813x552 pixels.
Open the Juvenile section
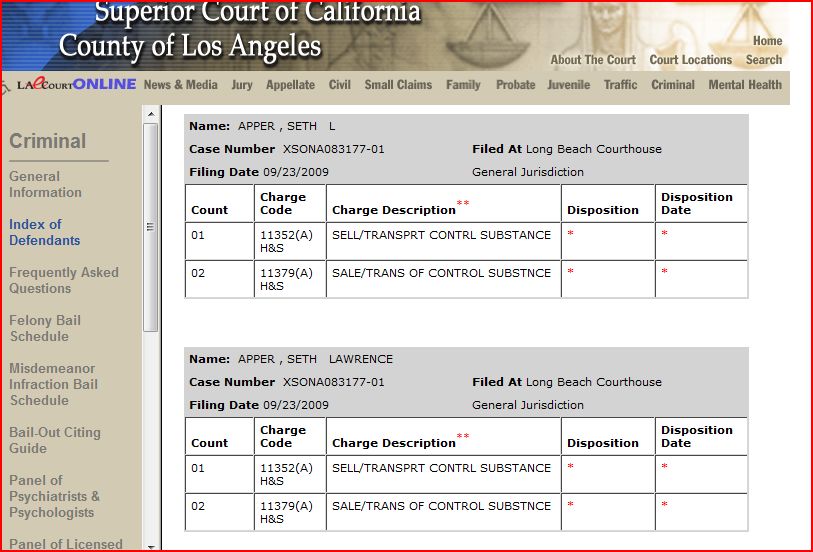pyautogui.click(x=569, y=84)
